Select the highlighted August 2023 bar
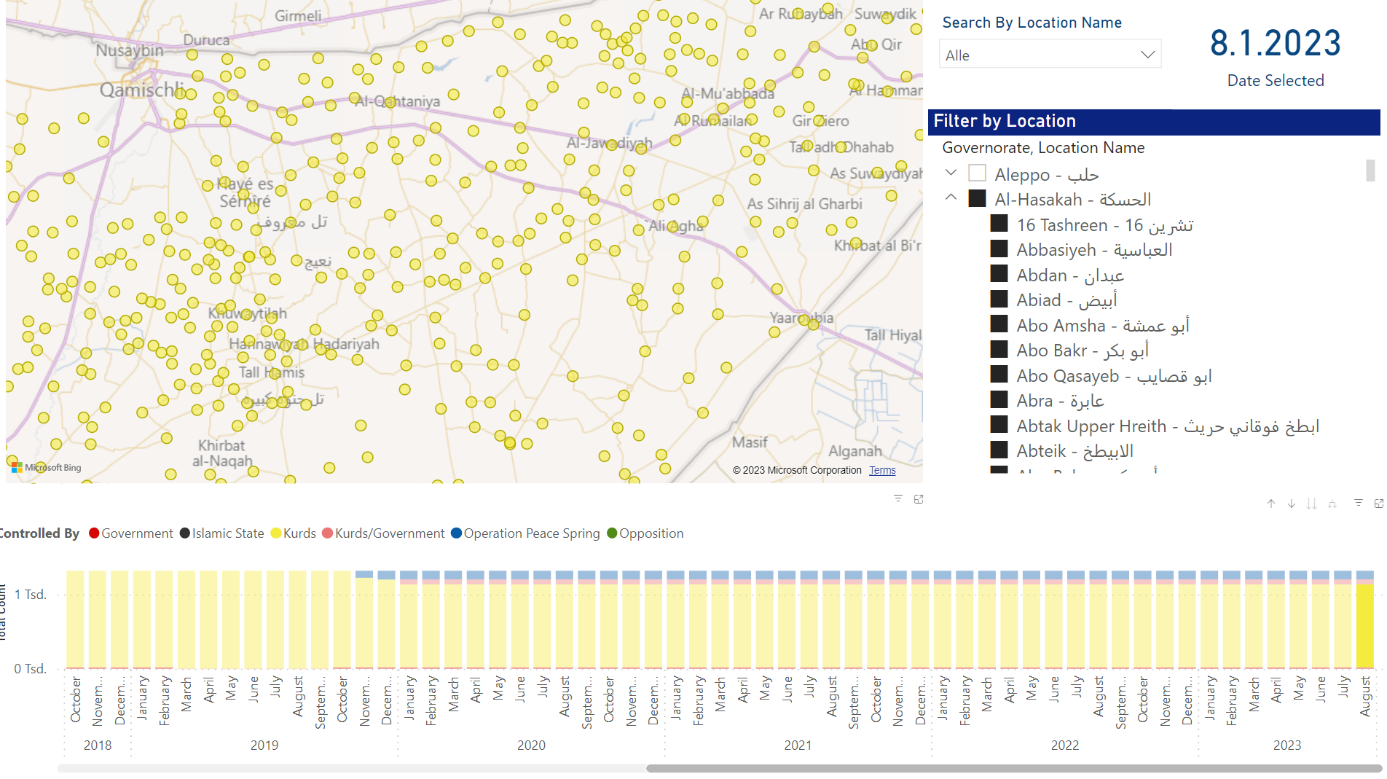This screenshot has height=779, width=1387. tap(1365, 625)
